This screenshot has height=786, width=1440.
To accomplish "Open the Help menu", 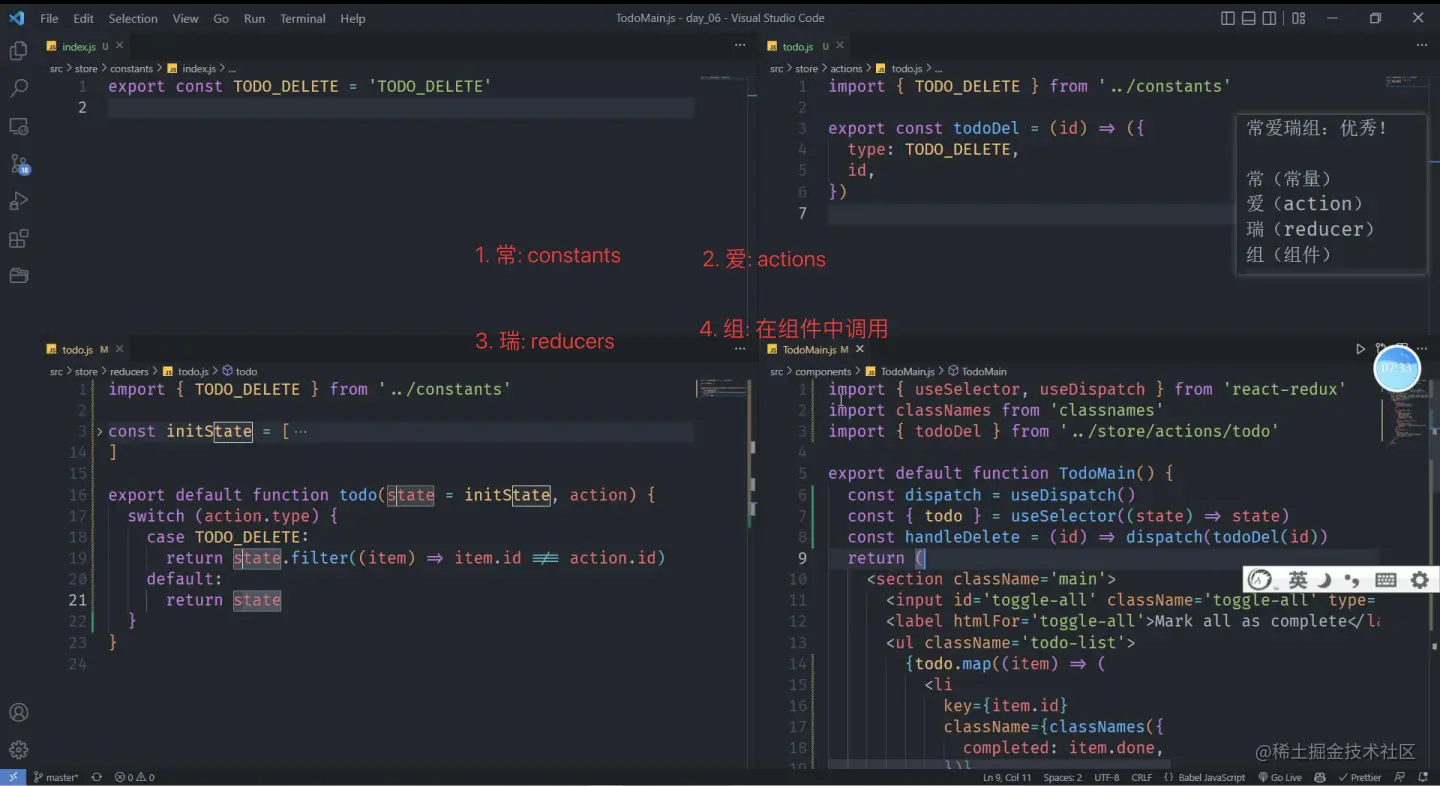I will click(352, 18).
